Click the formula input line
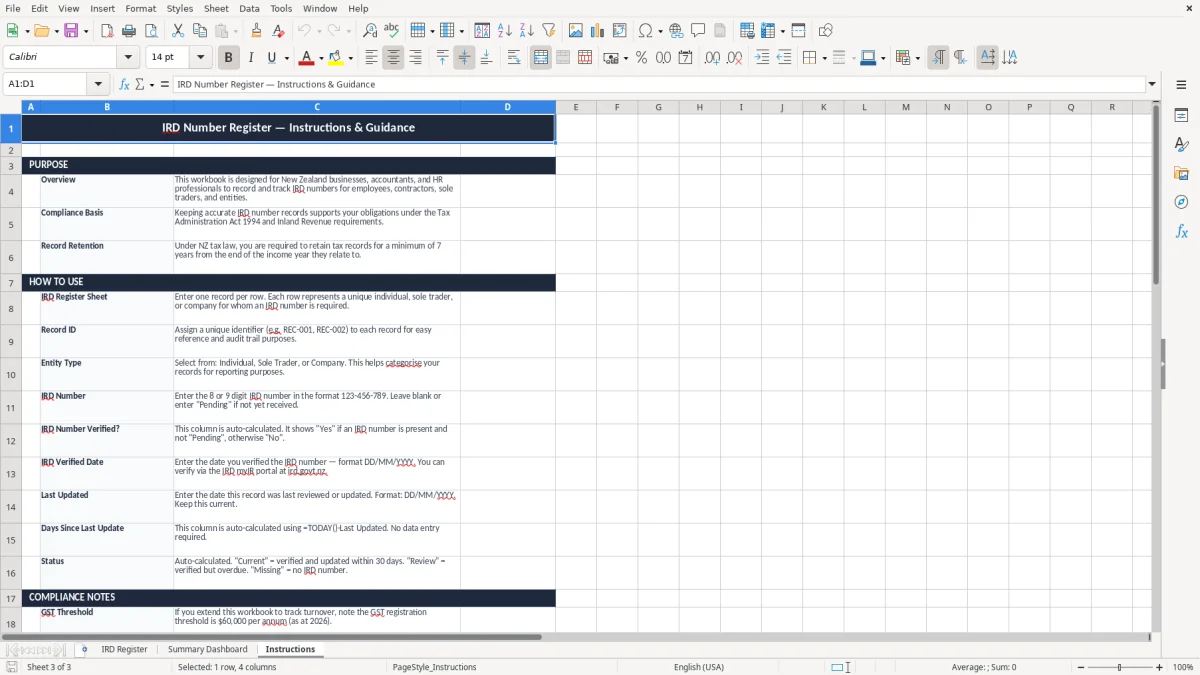Viewport: 1200px width, 675px height. (658, 84)
